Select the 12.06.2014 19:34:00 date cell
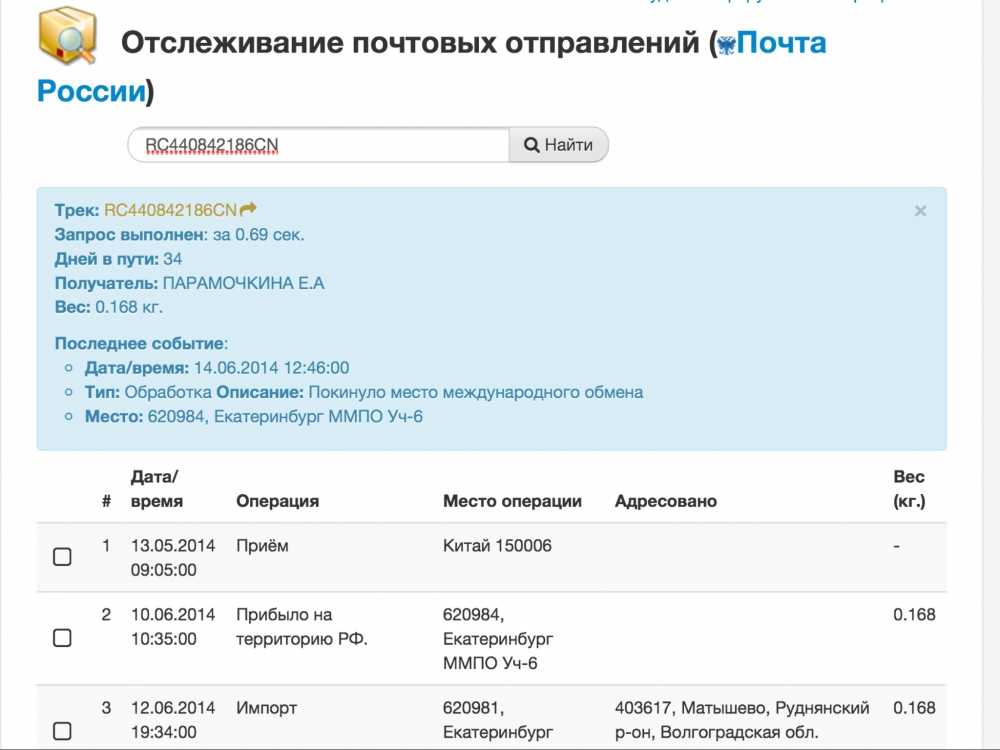Viewport: 1000px width, 750px height. click(x=173, y=719)
